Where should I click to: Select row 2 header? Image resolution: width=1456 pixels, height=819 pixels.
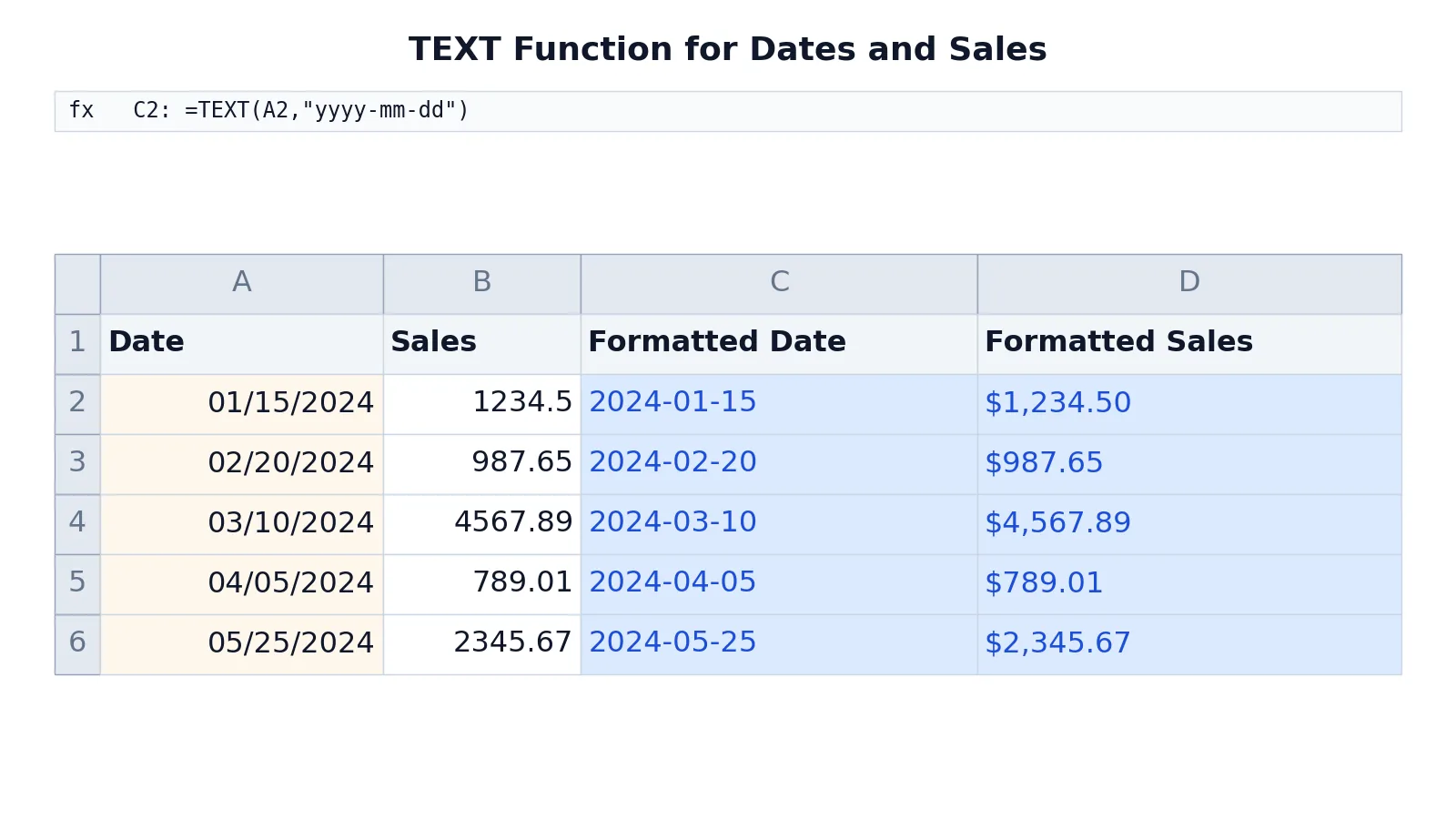(77, 404)
